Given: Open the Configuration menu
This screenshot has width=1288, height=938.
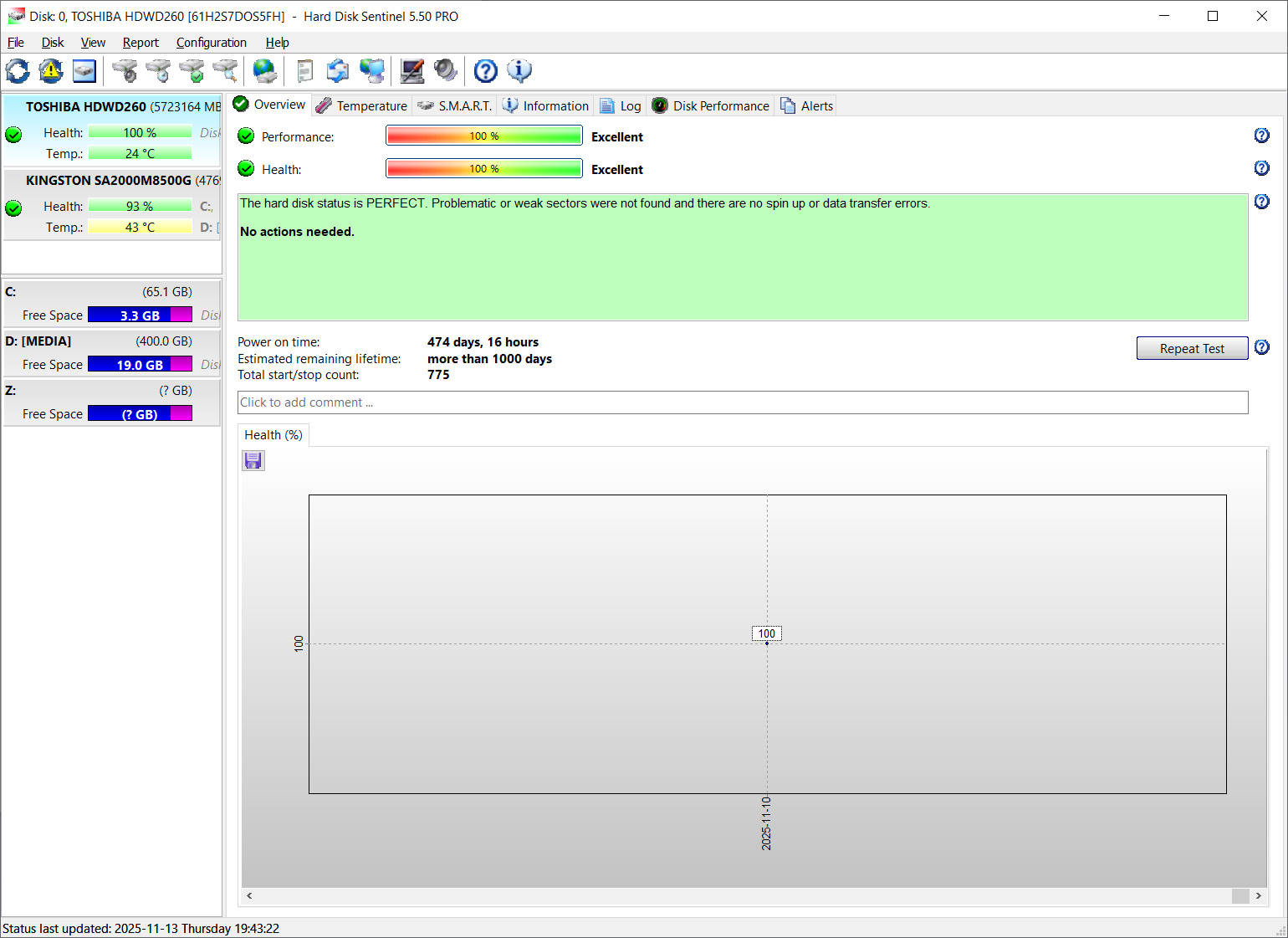Looking at the screenshot, I should click(x=211, y=43).
